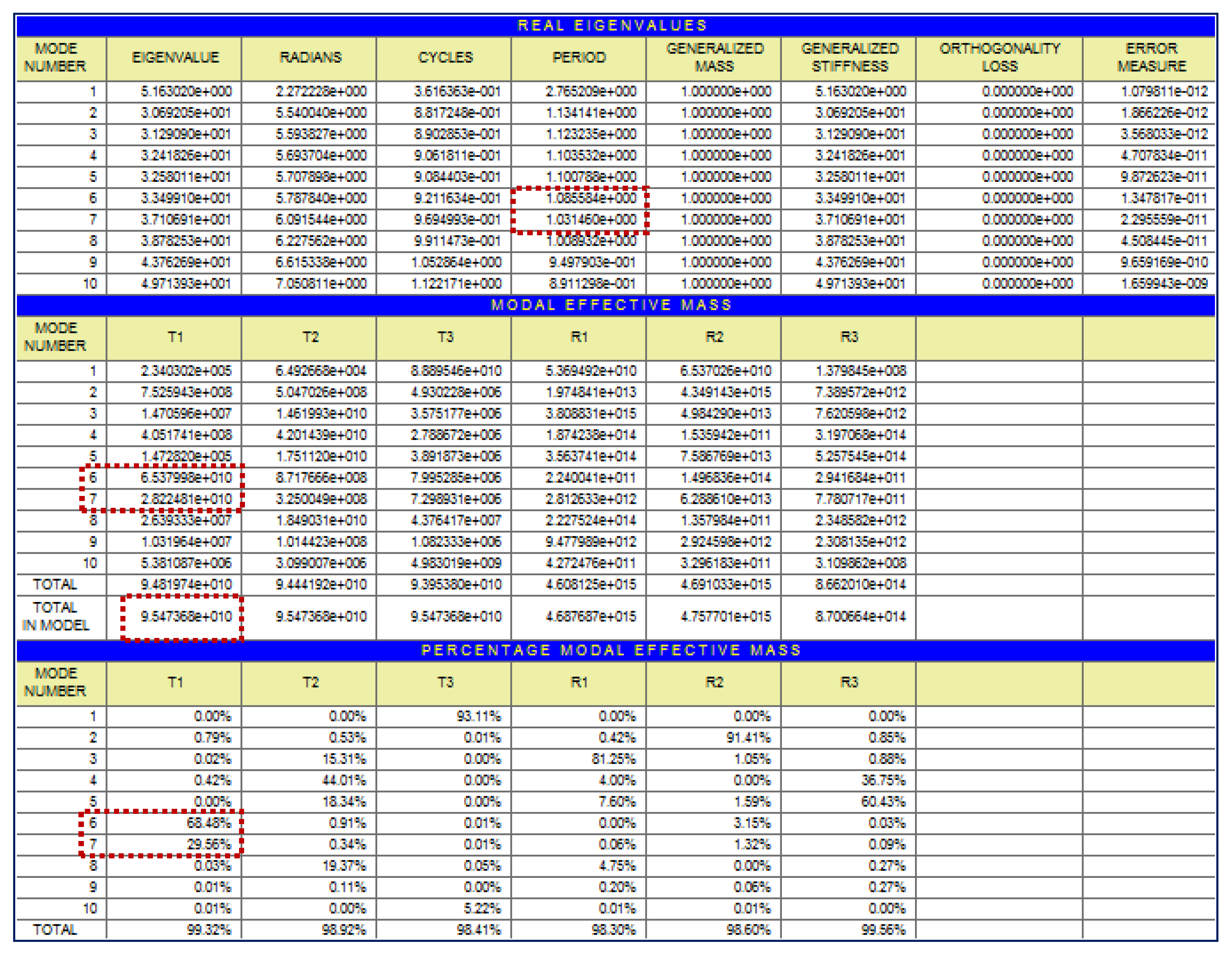This screenshot has width=1232, height=958.
Task: Select the PERIOD column header
Action: (579, 58)
